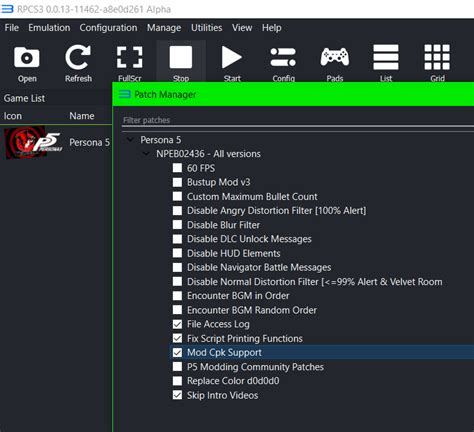The image size is (474, 432).
Task: Open the Utilities menu
Action: point(206,28)
